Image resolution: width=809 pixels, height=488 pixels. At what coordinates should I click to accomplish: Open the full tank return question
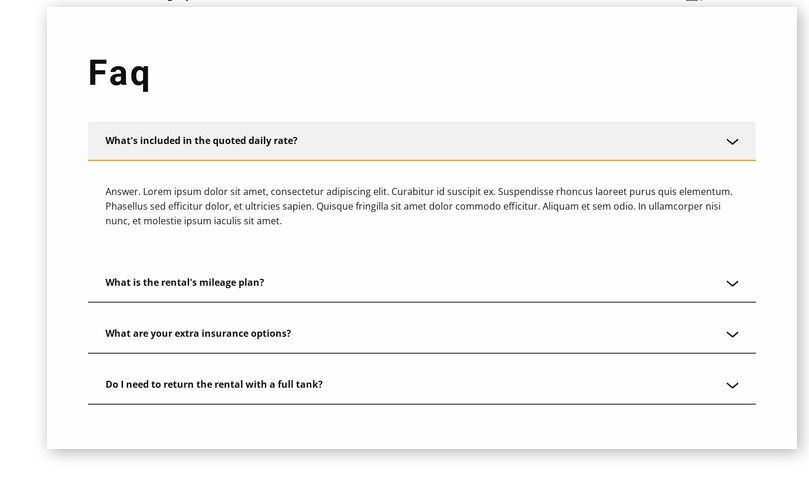(x=214, y=385)
